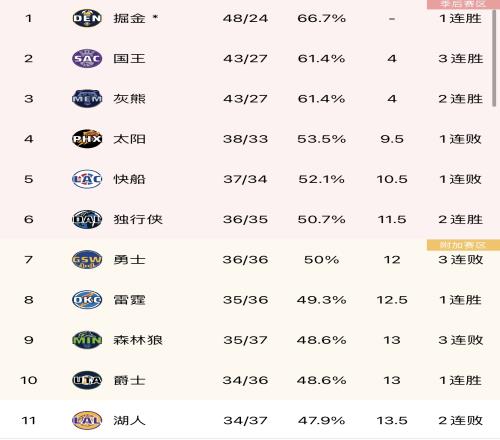This screenshot has height=440, width=500.
Task: Open the Memphis MEM team logo
Action: 87,99
